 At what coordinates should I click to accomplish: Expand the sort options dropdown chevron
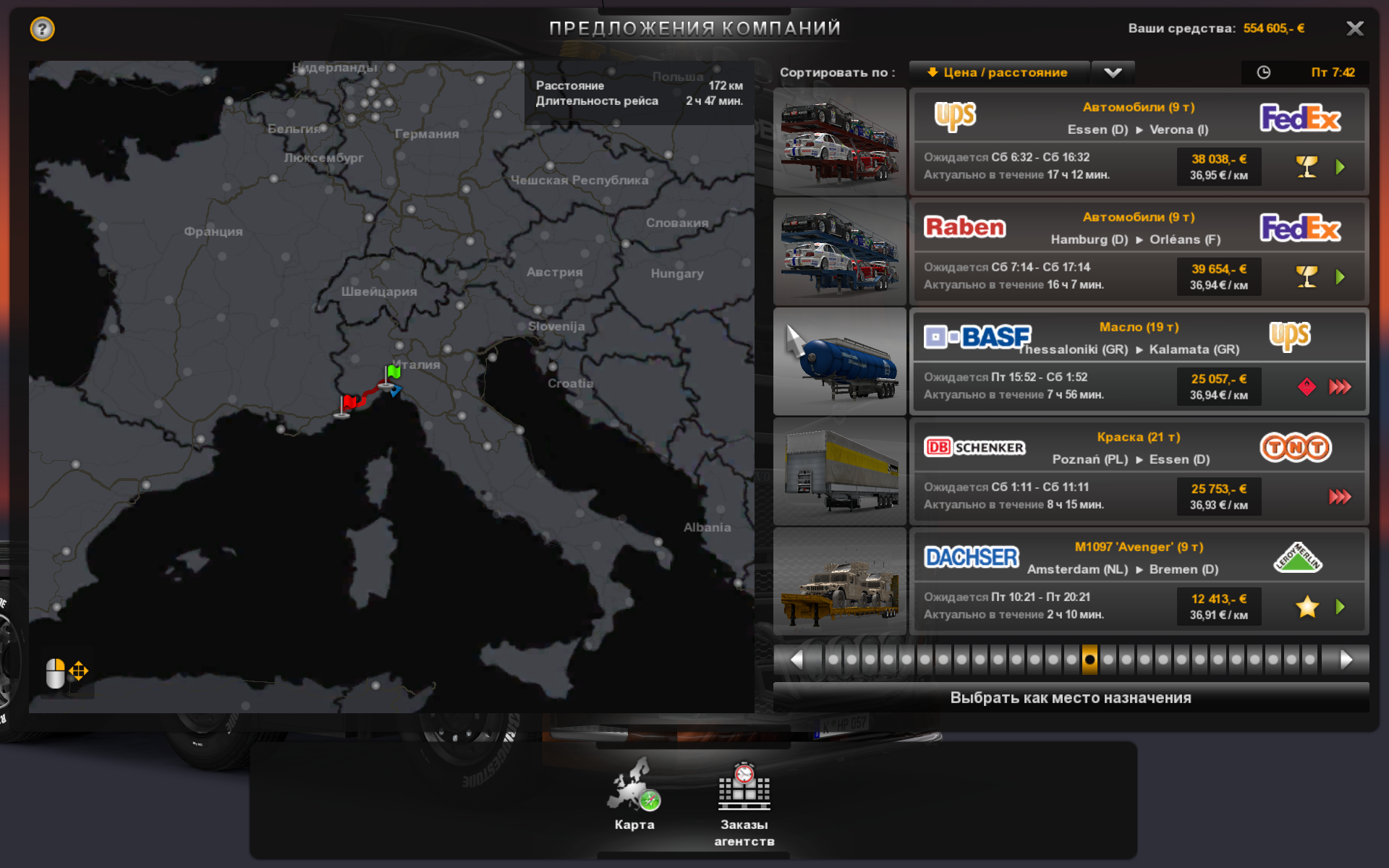coord(1113,72)
